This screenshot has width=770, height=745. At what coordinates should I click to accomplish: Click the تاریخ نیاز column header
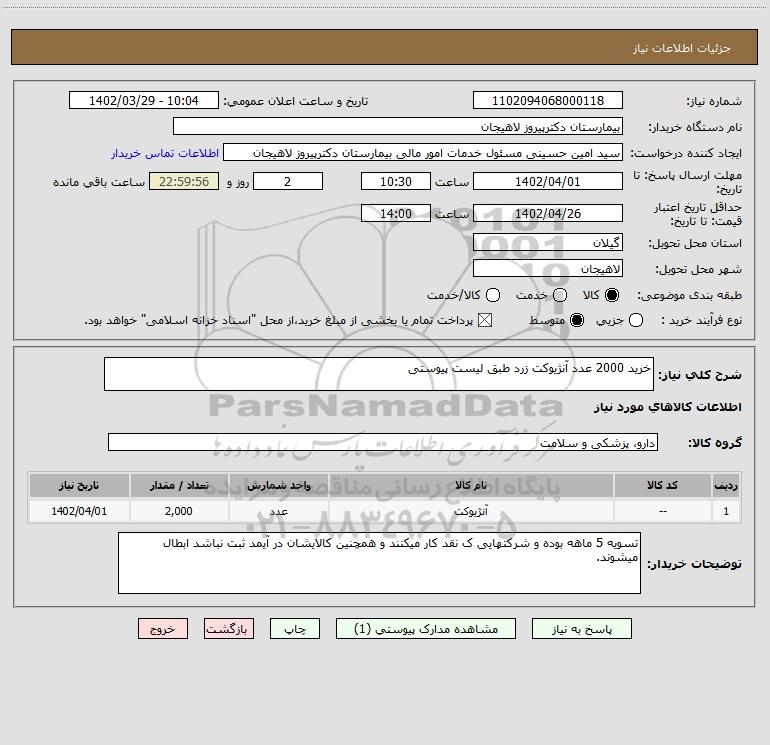click(79, 486)
